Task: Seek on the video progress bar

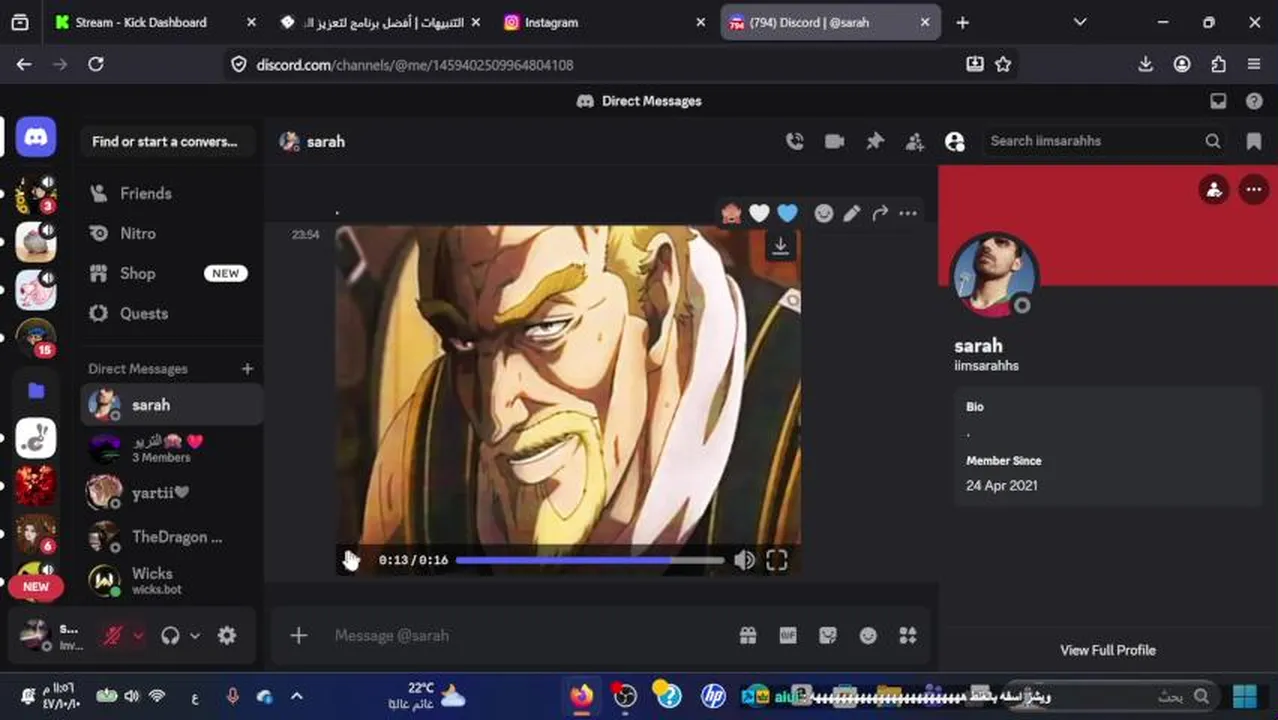Action: click(590, 560)
